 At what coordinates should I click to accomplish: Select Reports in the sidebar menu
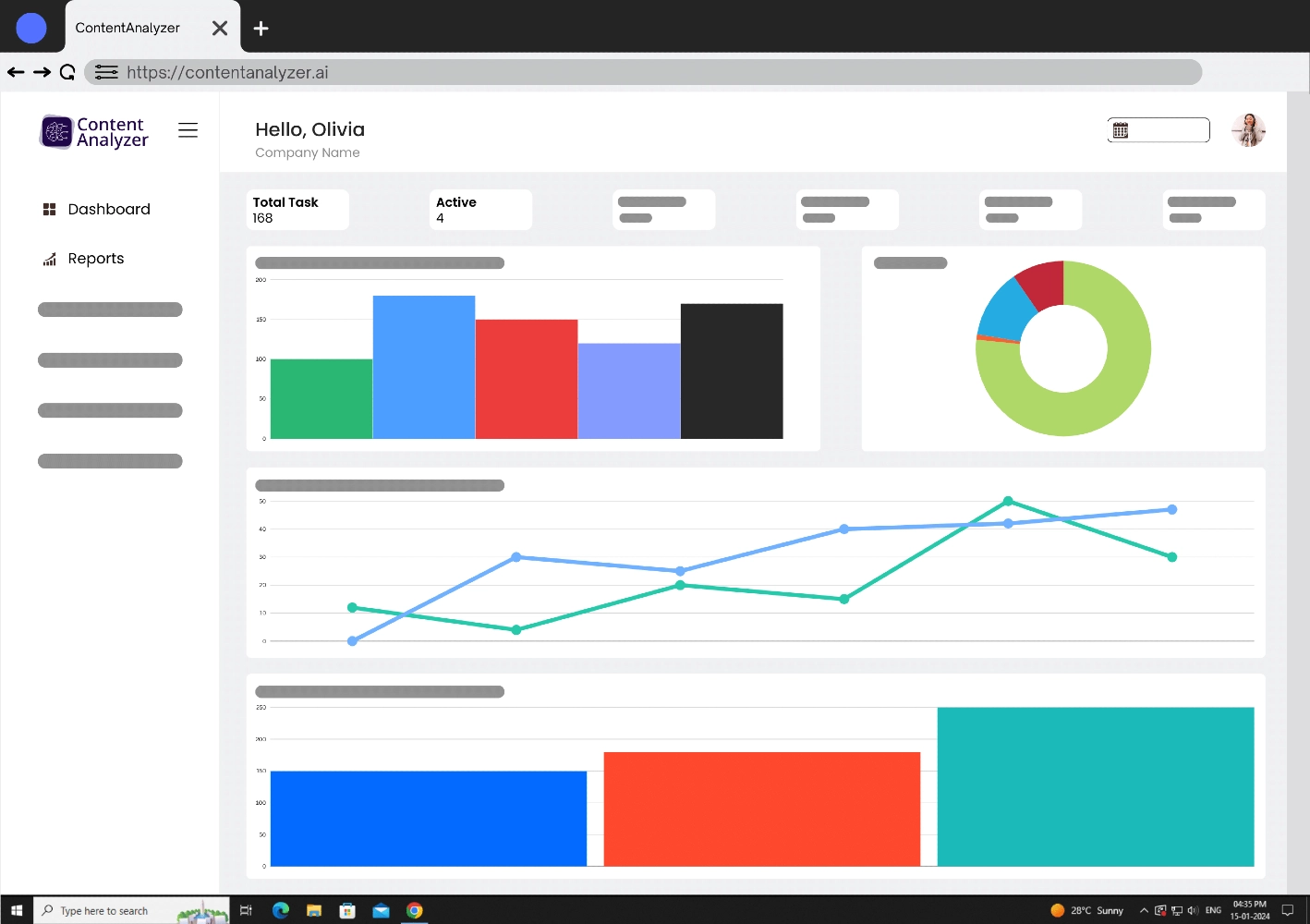(x=95, y=259)
